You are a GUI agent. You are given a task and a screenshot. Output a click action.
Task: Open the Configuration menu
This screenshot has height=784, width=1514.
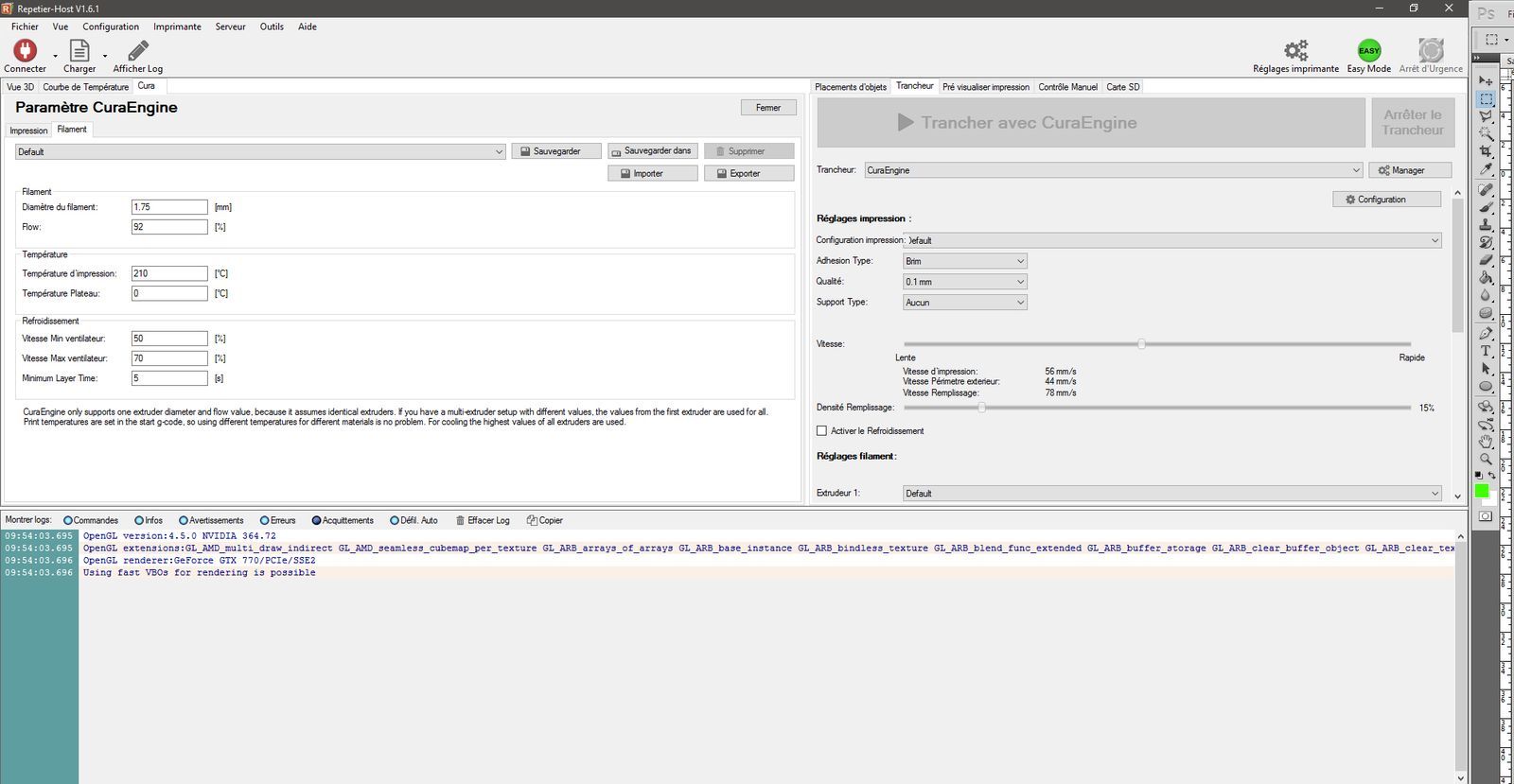coord(111,26)
